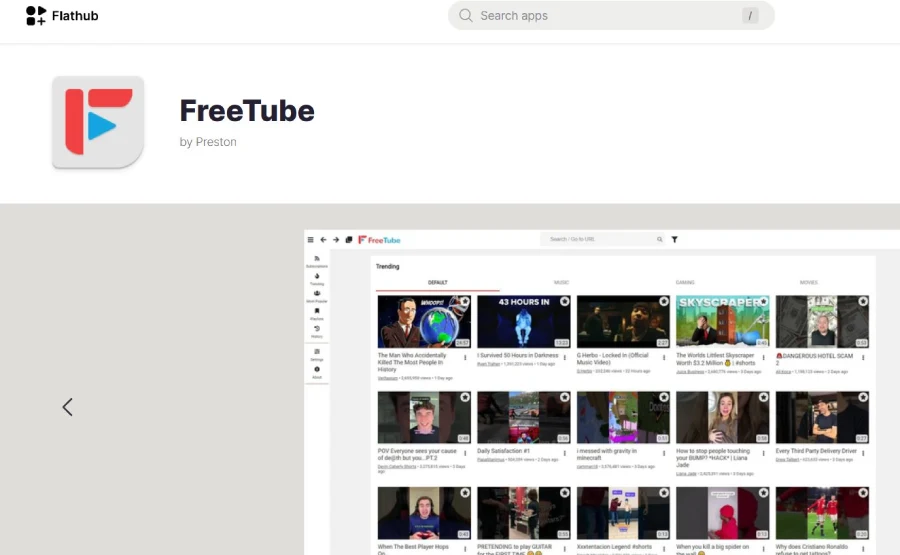The width and height of the screenshot is (900, 555).
Task: Open Settings in the FreeTube sidebar
Action: tap(317, 354)
